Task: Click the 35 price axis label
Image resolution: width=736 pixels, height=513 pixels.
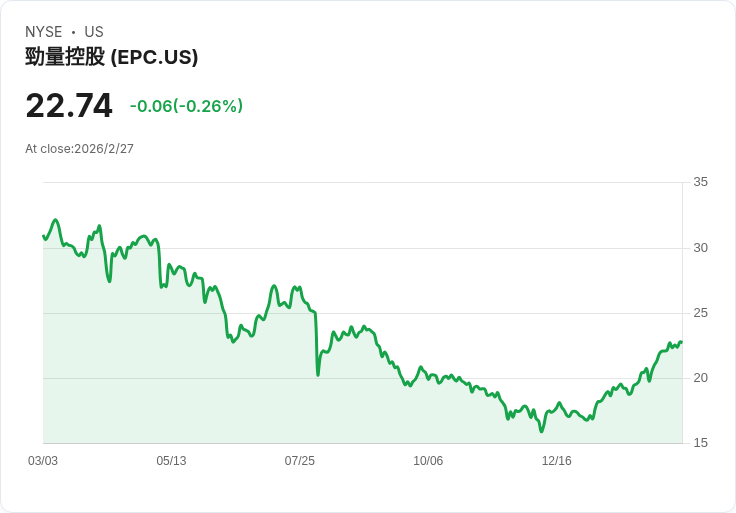Action: [700, 182]
